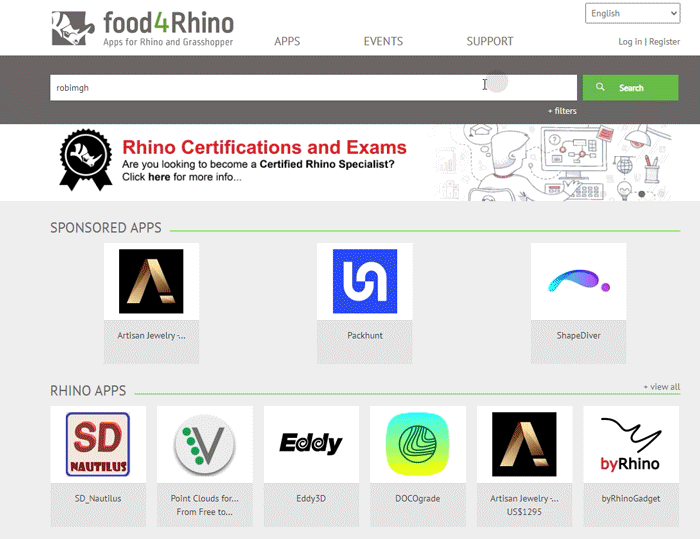
Task: Open the byRhino app icon
Action: (631, 444)
